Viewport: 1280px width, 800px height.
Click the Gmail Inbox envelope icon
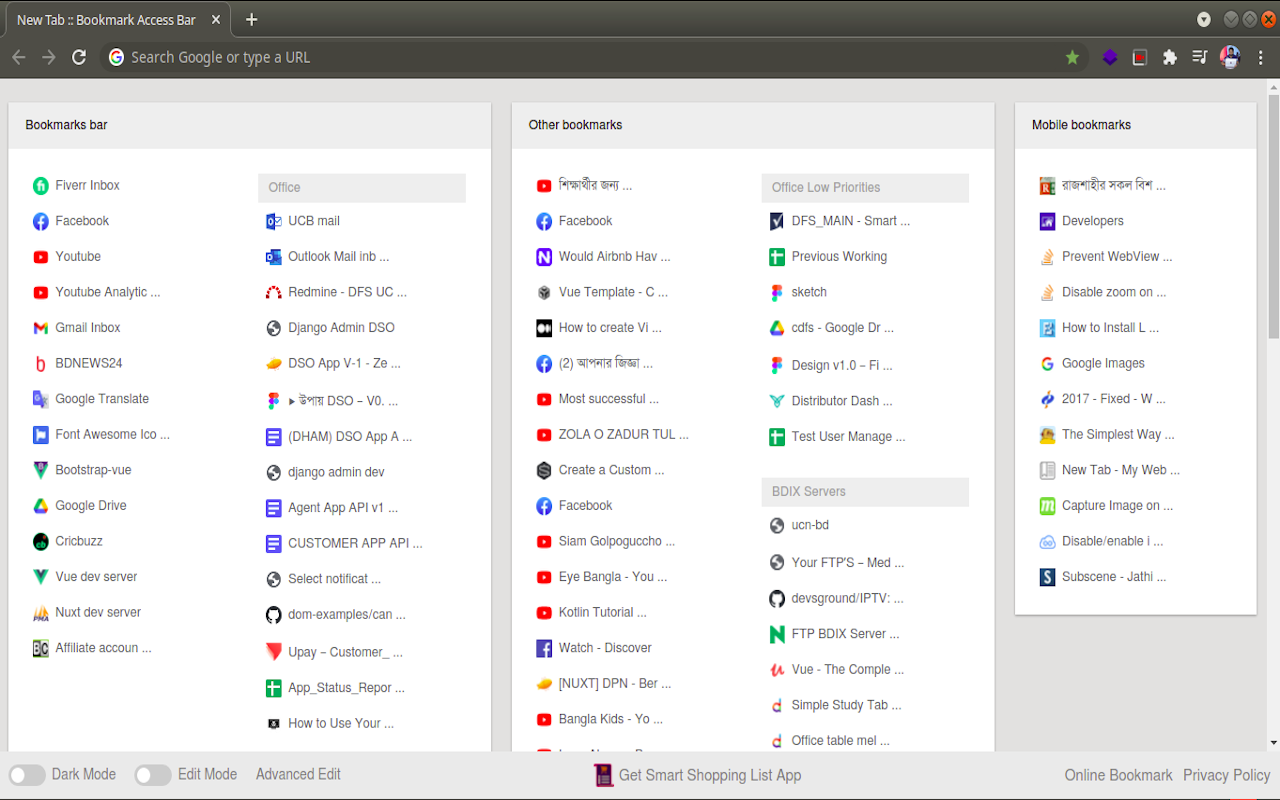coord(41,328)
